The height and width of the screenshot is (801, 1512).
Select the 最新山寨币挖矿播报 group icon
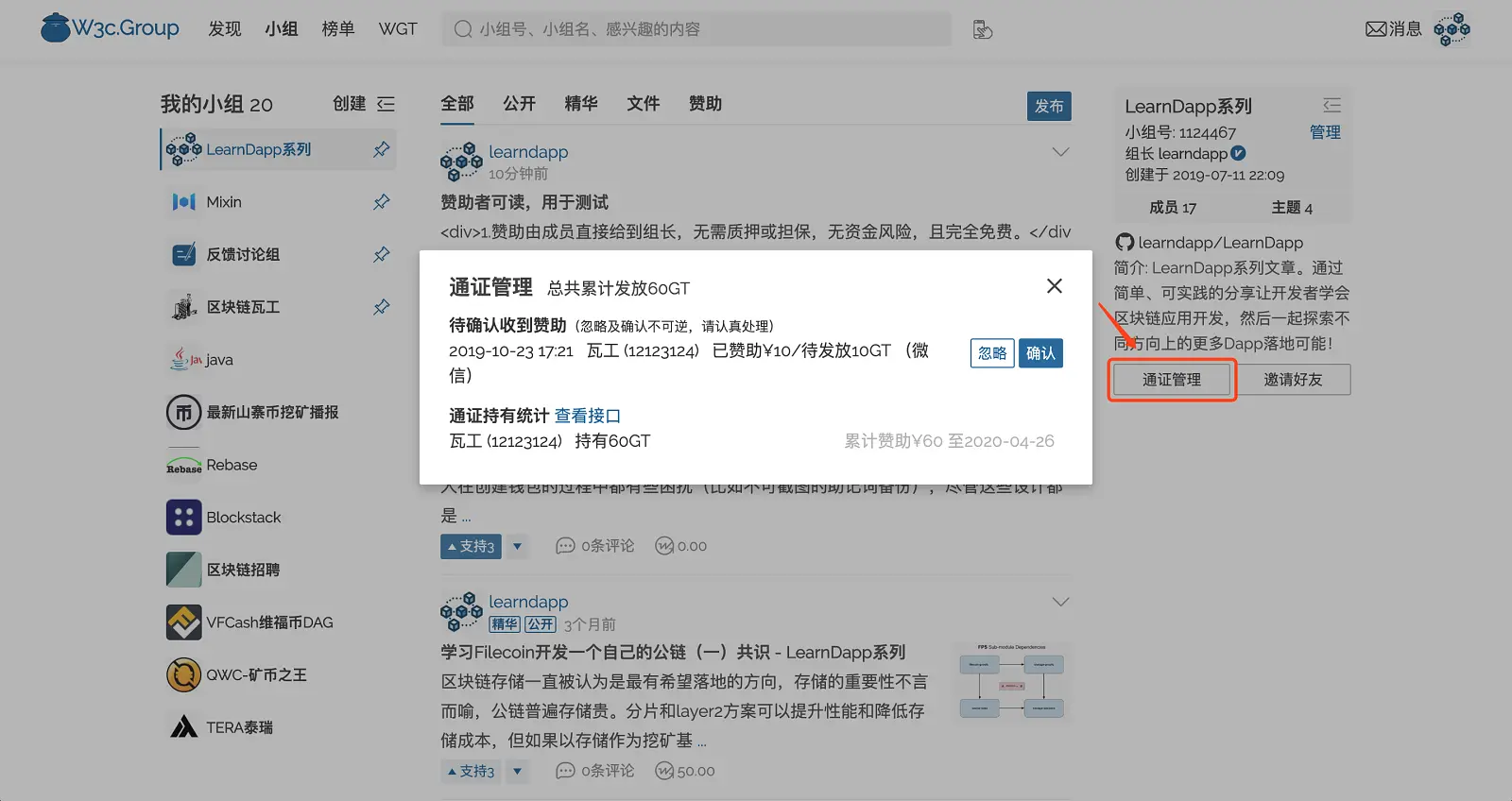click(x=183, y=412)
